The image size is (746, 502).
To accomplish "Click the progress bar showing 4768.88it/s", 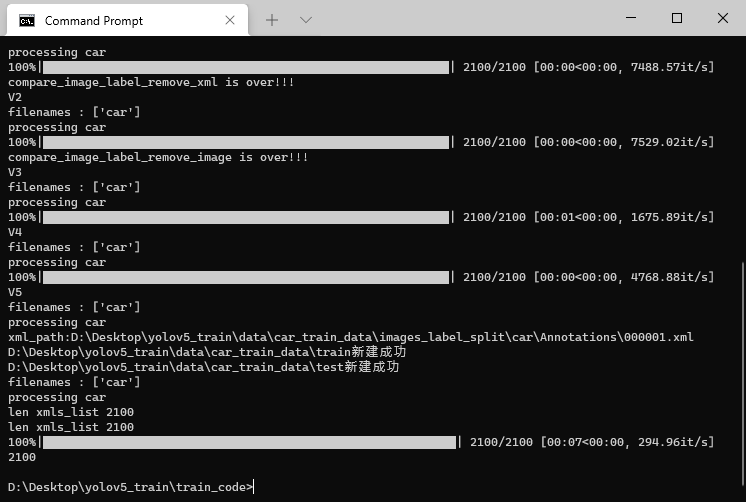I will [x=245, y=277].
